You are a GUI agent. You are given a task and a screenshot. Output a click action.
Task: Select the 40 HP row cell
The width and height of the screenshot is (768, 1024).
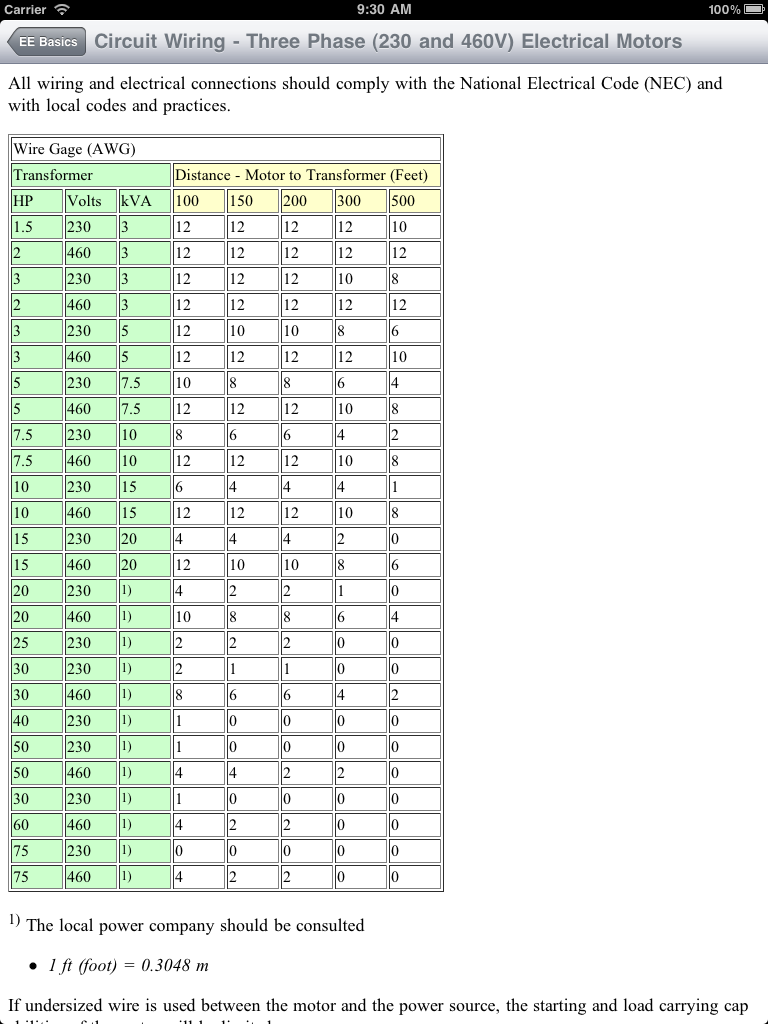point(37,721)
